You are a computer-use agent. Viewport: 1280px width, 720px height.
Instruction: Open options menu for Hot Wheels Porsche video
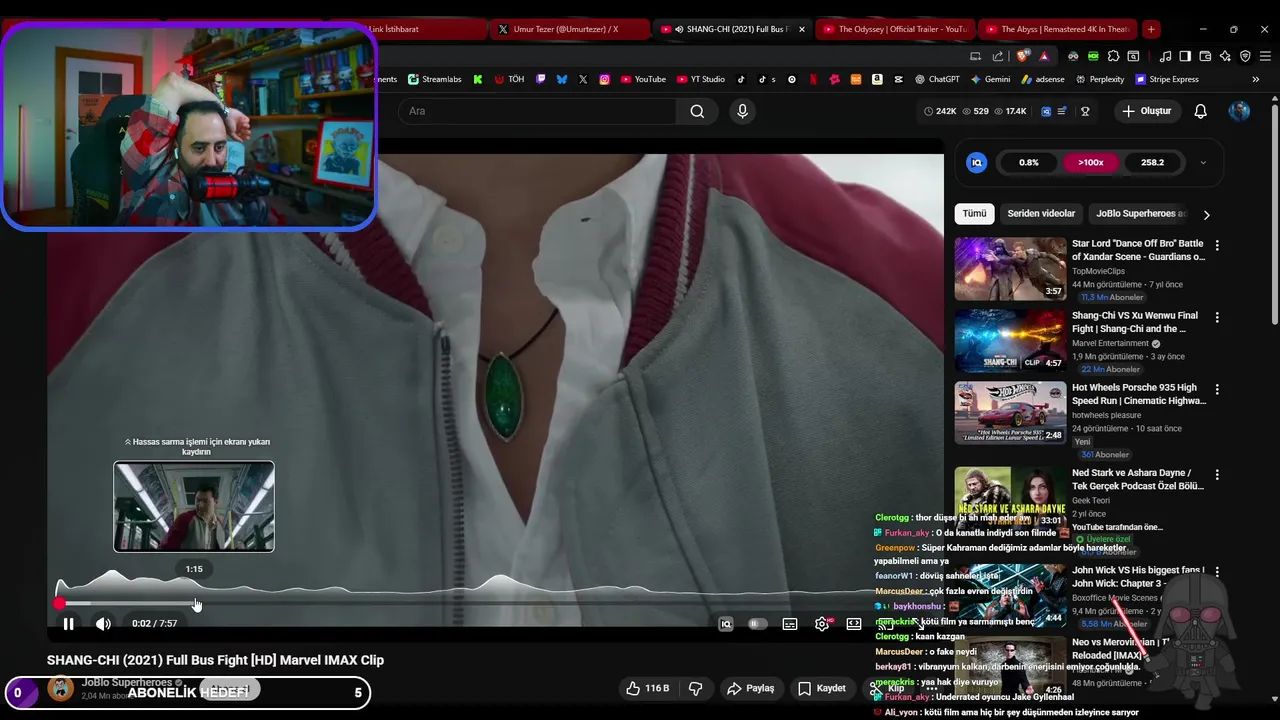[x=1217, y=389]
